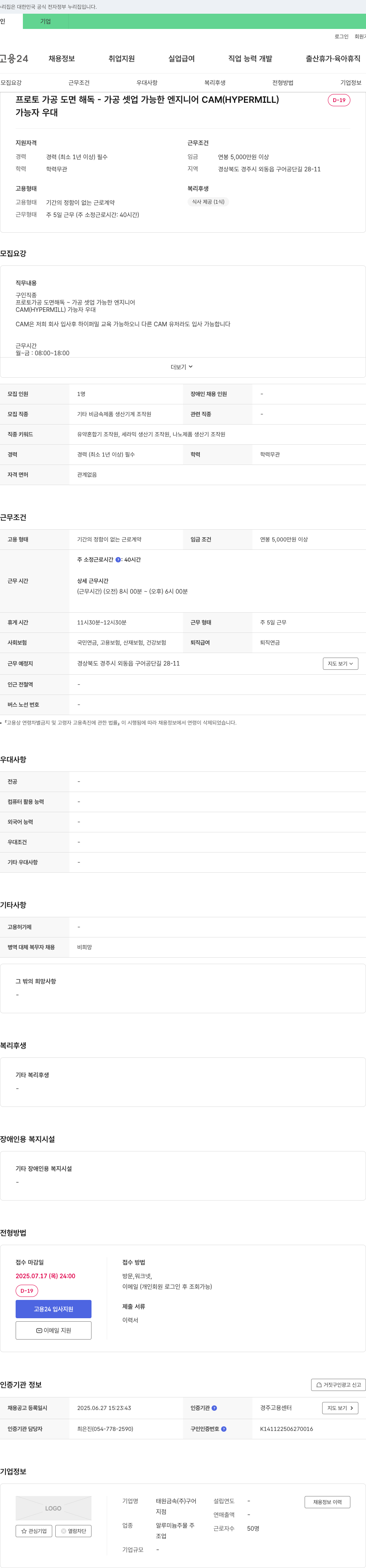Switch to the 기업 tab at top
The height and width of the screenshot is (1568, 366).
click(46, 21)
